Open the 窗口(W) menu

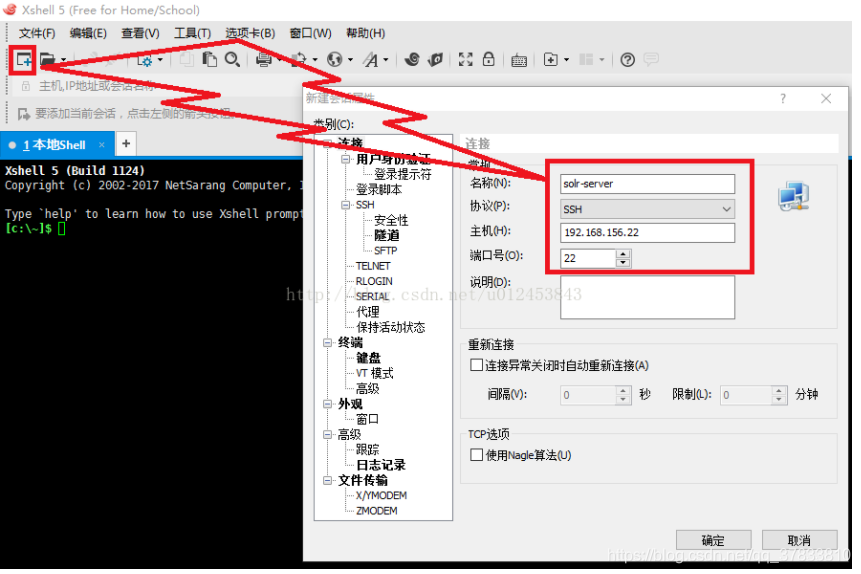(311, 33)
